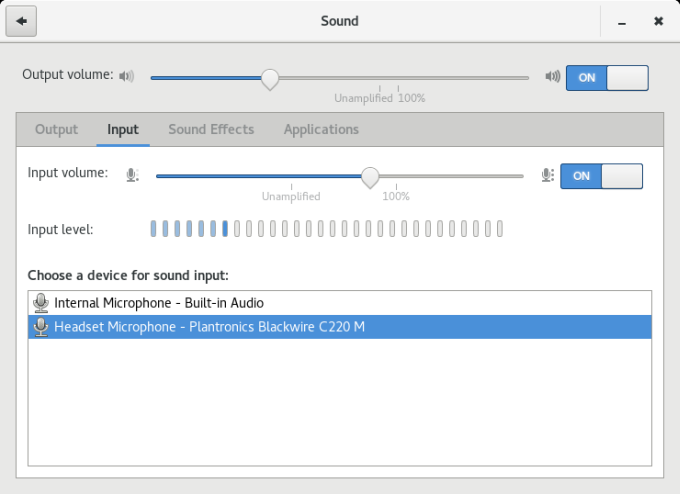Select Internal Microphone - Built-in Audio
The image size is (680, 494).
(159, 302)
